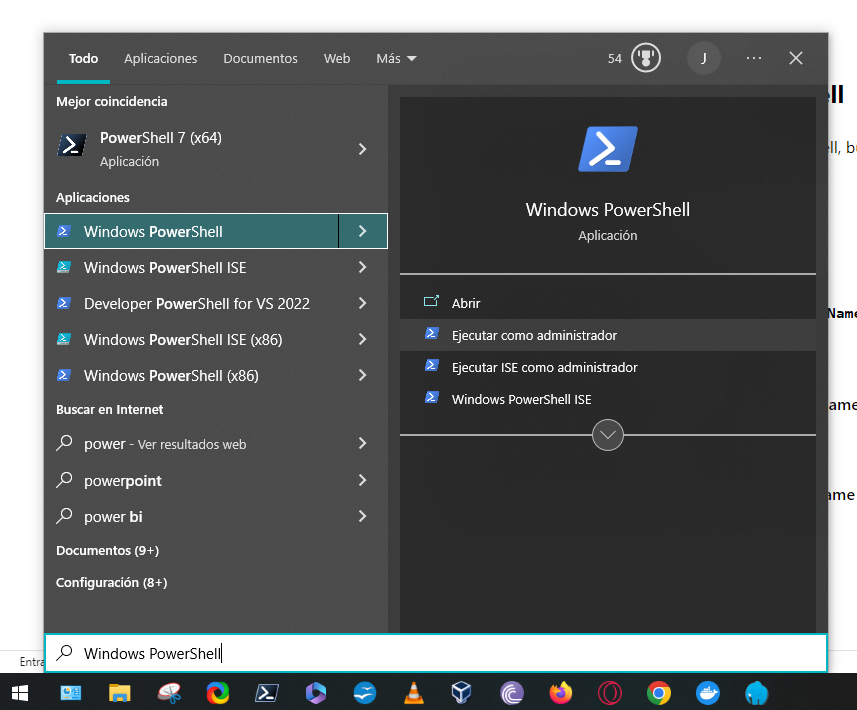Switch to the Todo tab

tap(83, 58)
